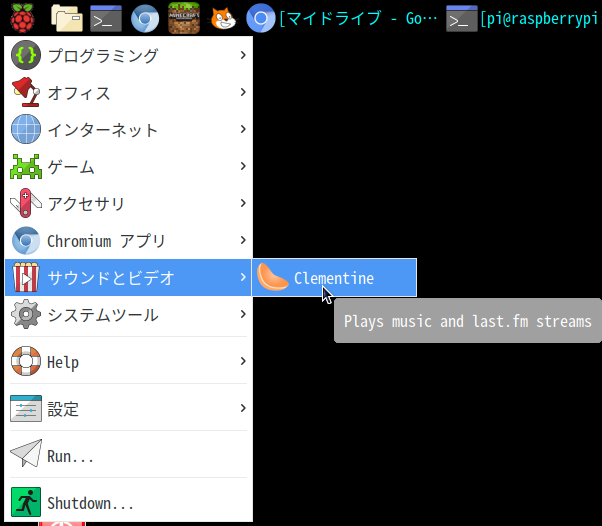The width and height of the screenshot is (602, 526).
Task: Open the Chromium アプリ menu category
Action: click(129, 241)
